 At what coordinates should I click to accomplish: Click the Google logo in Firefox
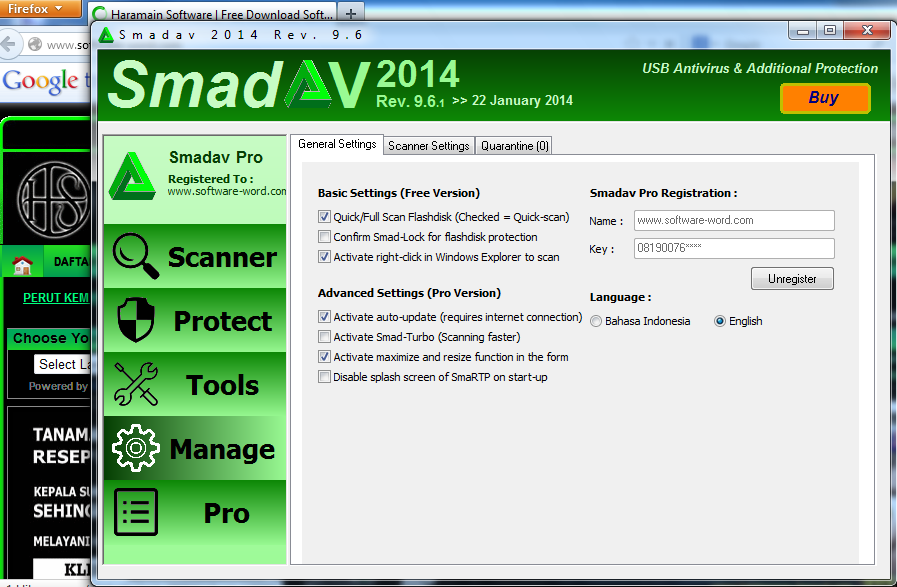pyautogui.click(x=40, y=82)
